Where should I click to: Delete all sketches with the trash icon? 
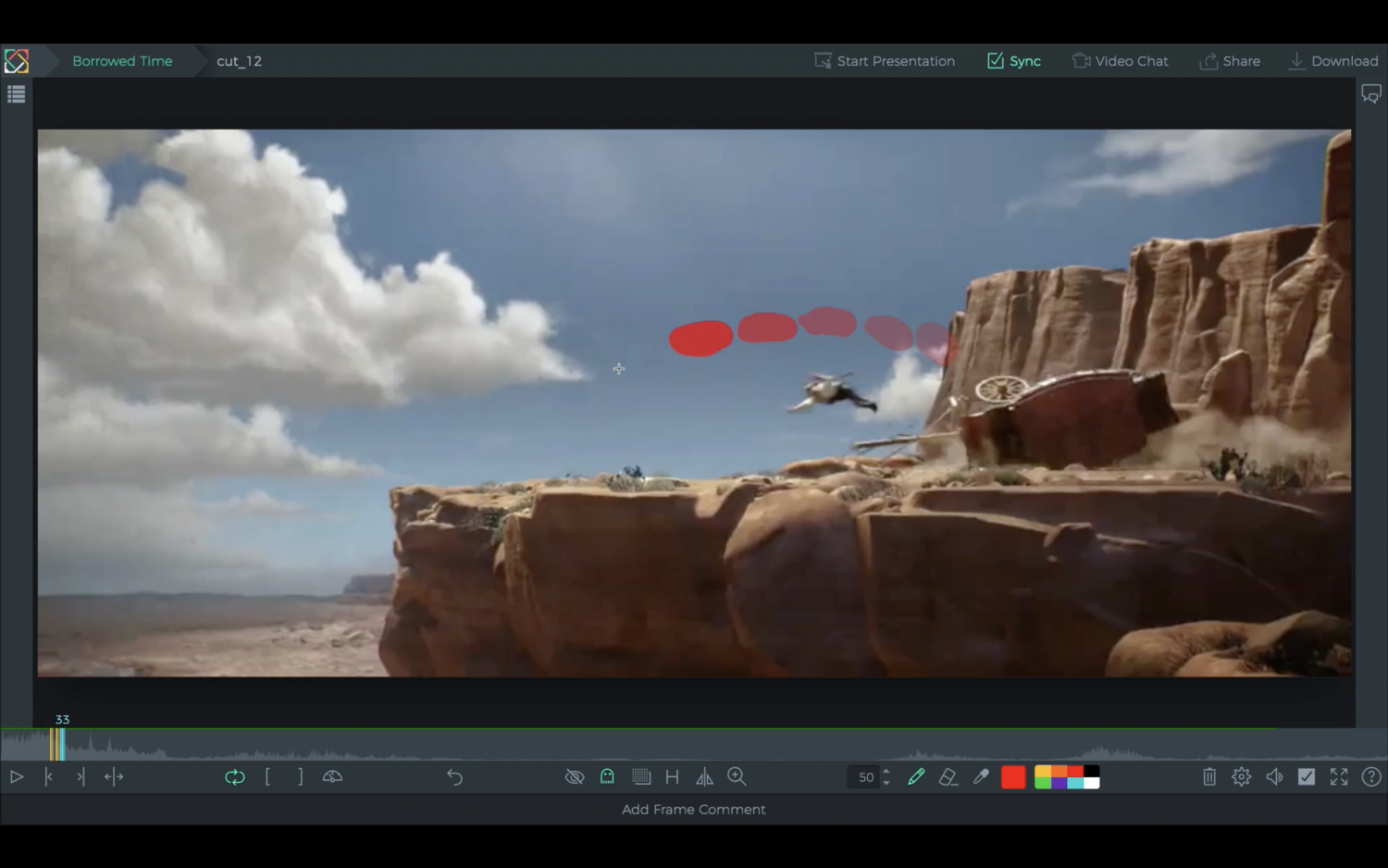point(1209,776)
